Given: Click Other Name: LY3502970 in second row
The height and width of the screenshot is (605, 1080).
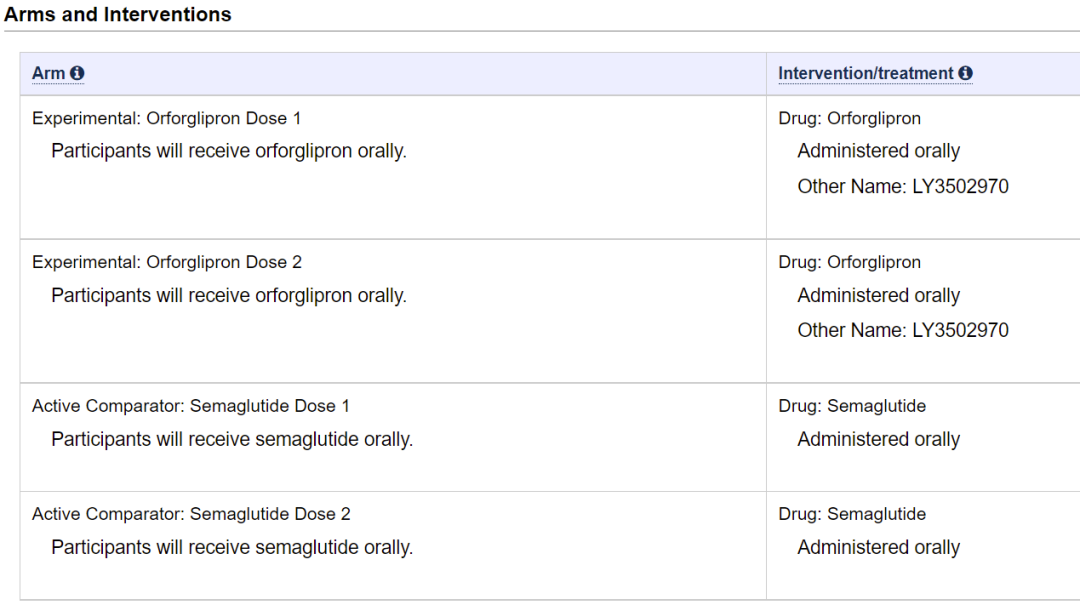Looking at the screenshot, I should (x=903, y=331).
